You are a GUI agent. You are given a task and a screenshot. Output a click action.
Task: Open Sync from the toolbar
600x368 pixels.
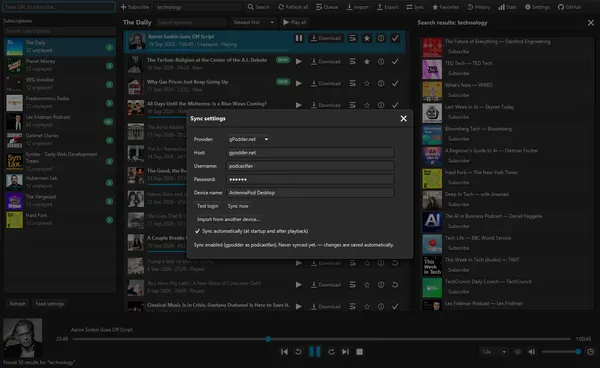(x=415, y=7)
